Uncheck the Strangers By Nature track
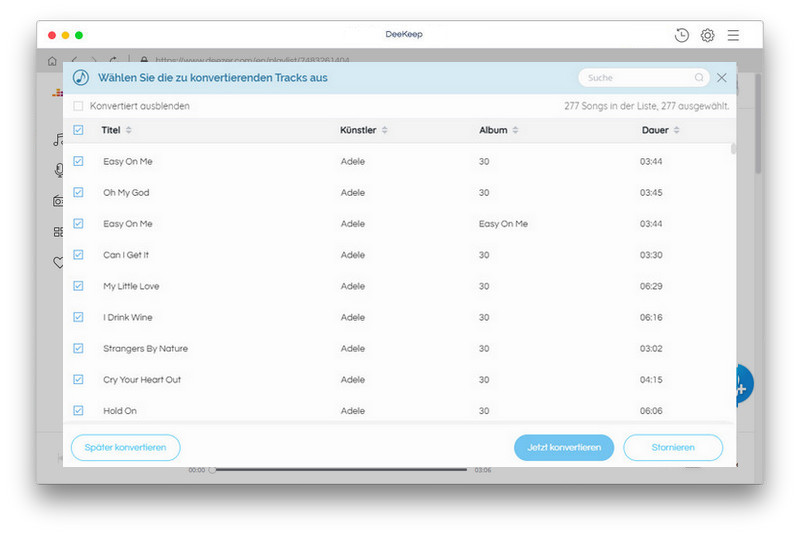Screen dimensions: 800x536 [x=78, y=348]
